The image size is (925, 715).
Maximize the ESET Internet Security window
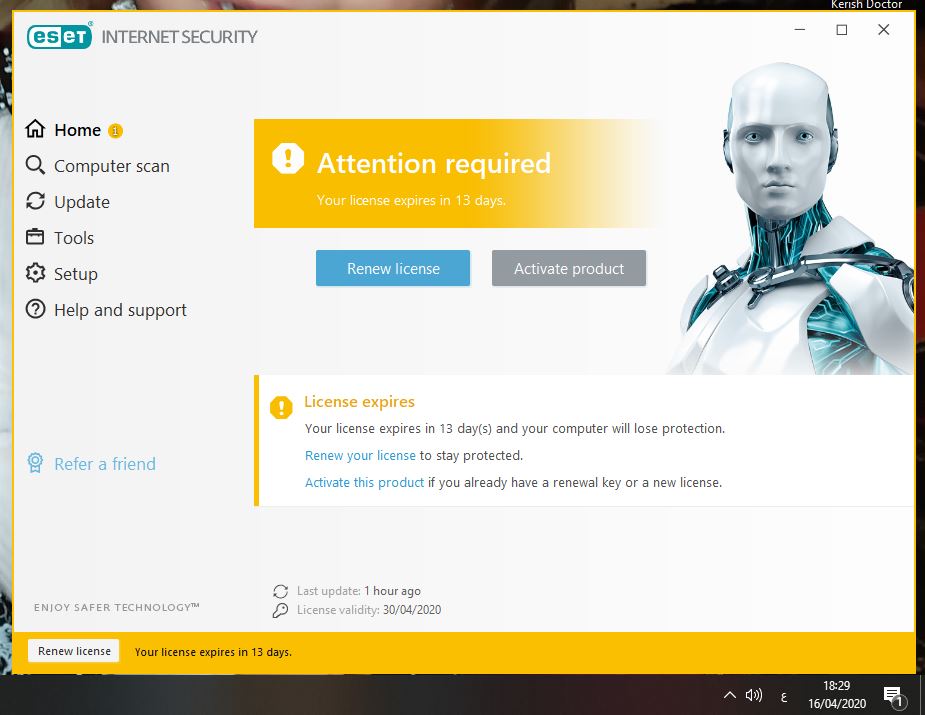(x=842, y=29)
